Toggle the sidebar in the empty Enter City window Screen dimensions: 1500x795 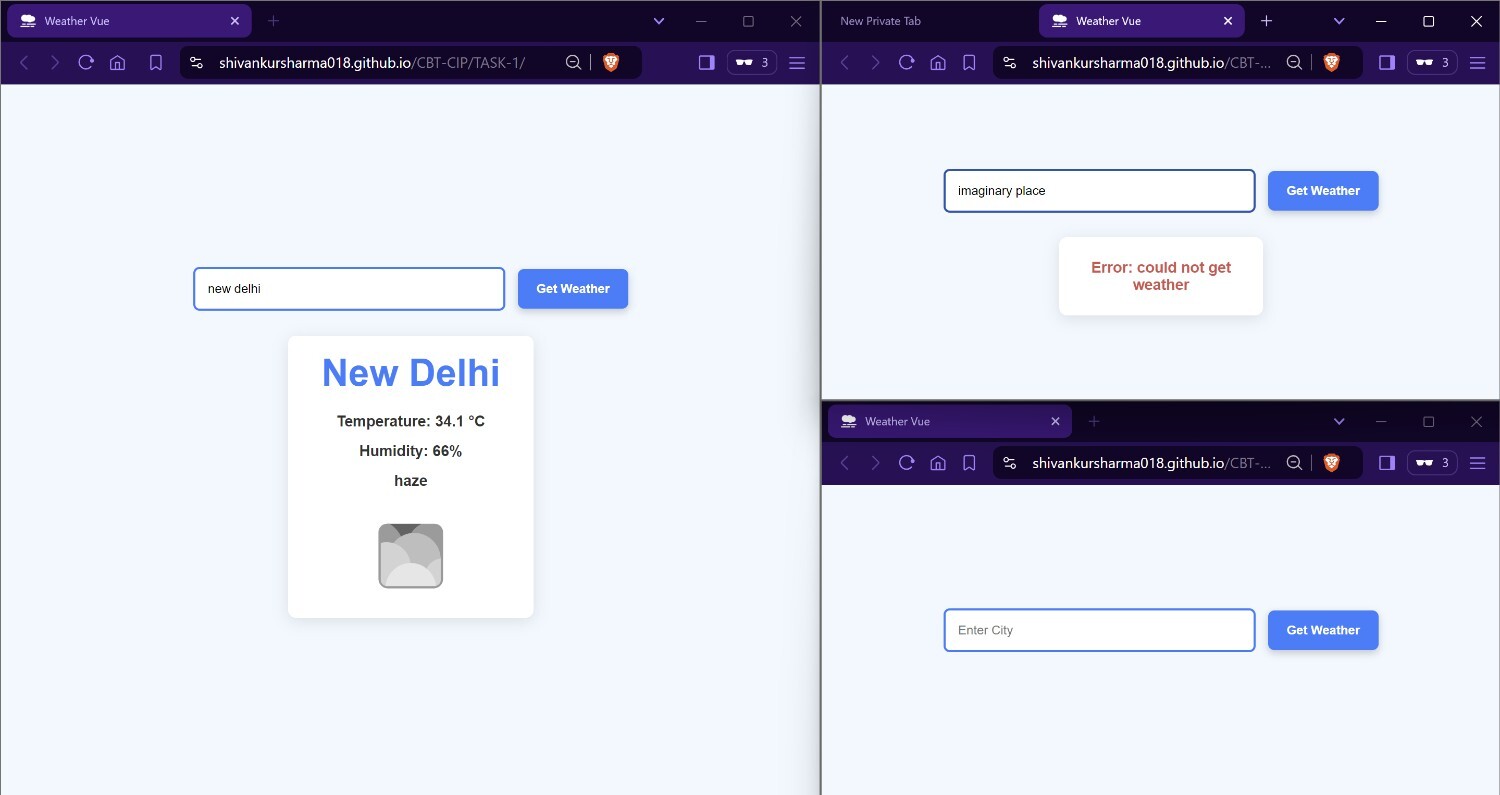(x=1387, y=463)
